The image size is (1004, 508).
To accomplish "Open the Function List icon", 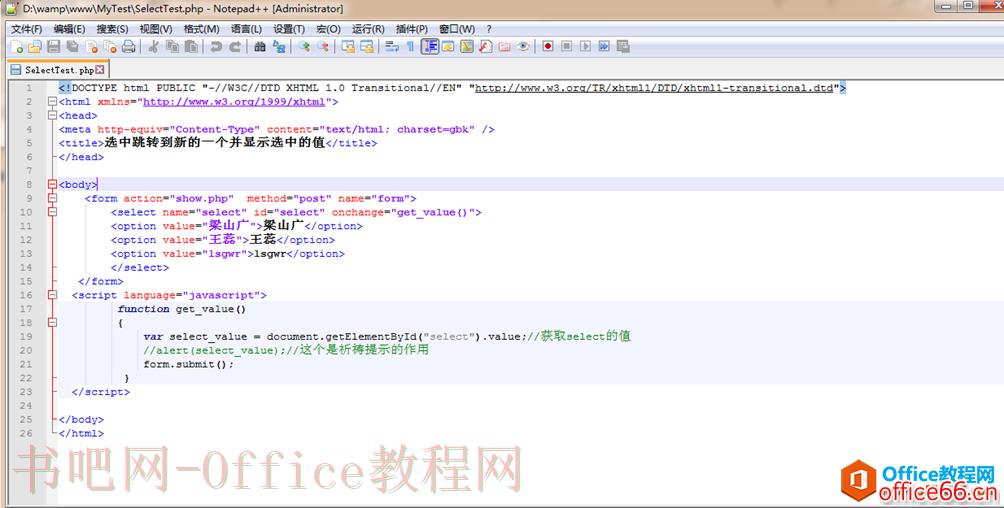I will tap(485, 46).
